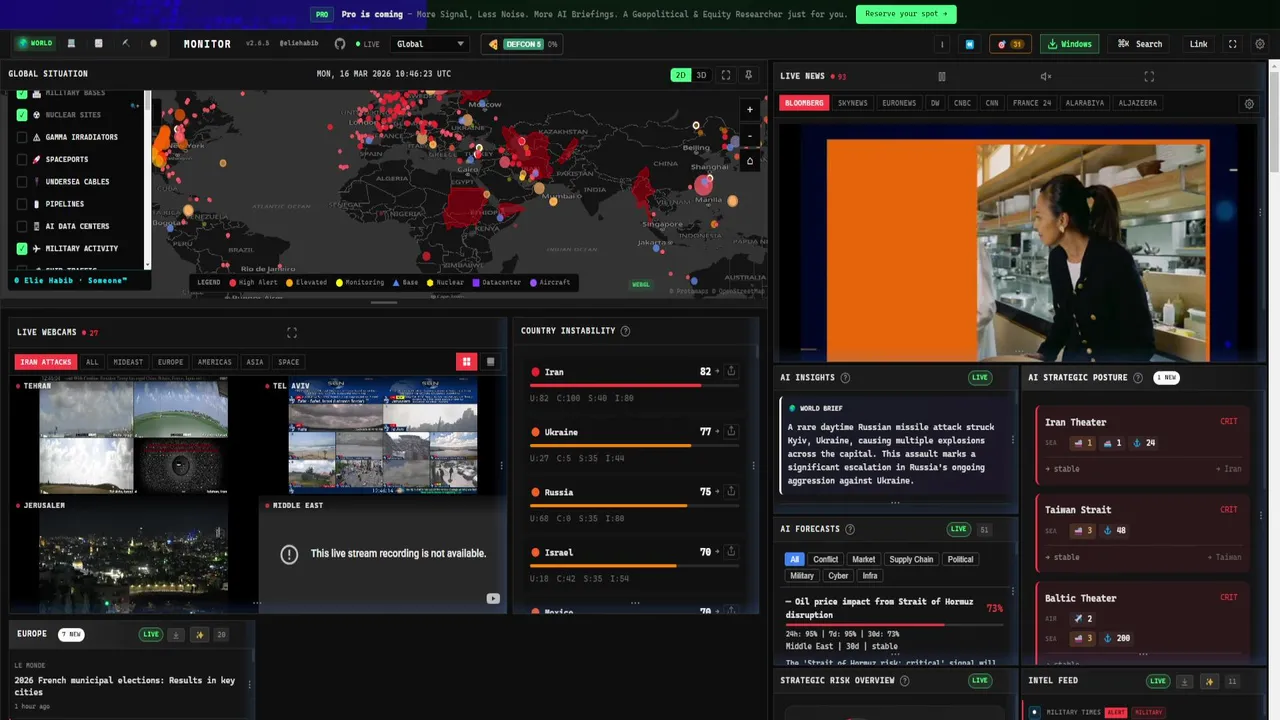This screenshot has width=1280, height=720.
Task: Open Country Instability help icon
Action: pyautogui.click(x=625, y=331)
